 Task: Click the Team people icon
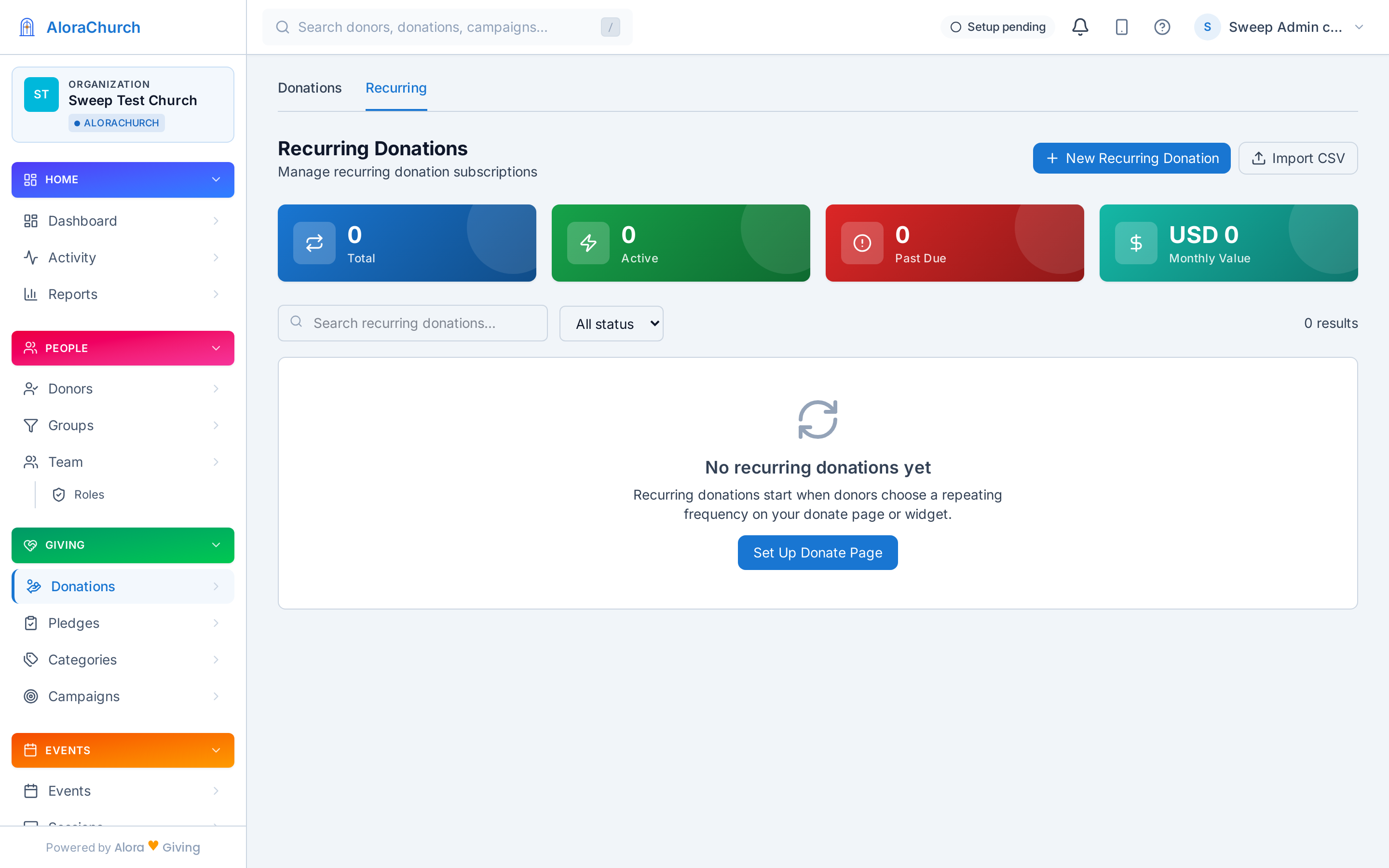(x=30, y=462)
